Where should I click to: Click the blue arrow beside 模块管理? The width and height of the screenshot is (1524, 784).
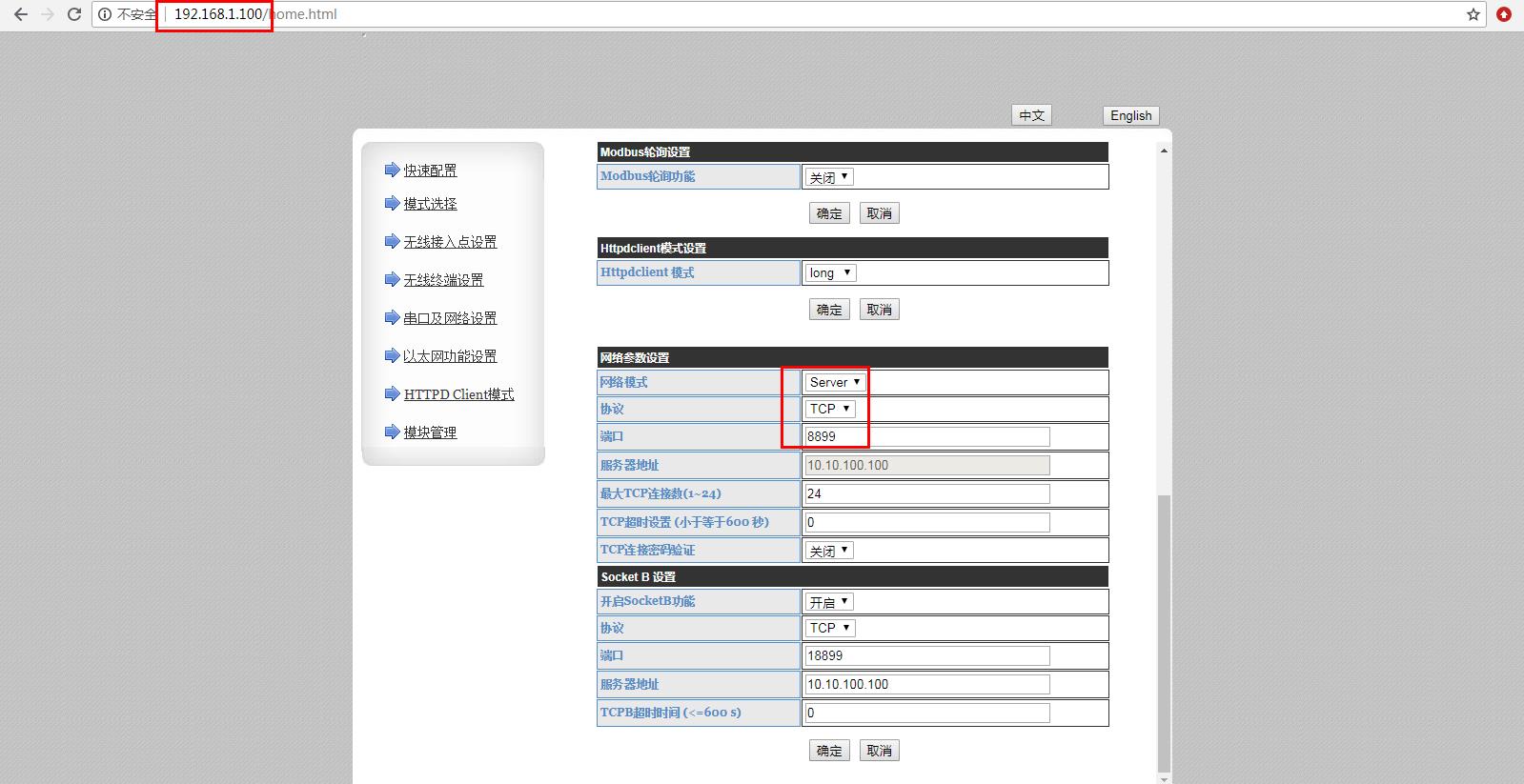[392, 432]
